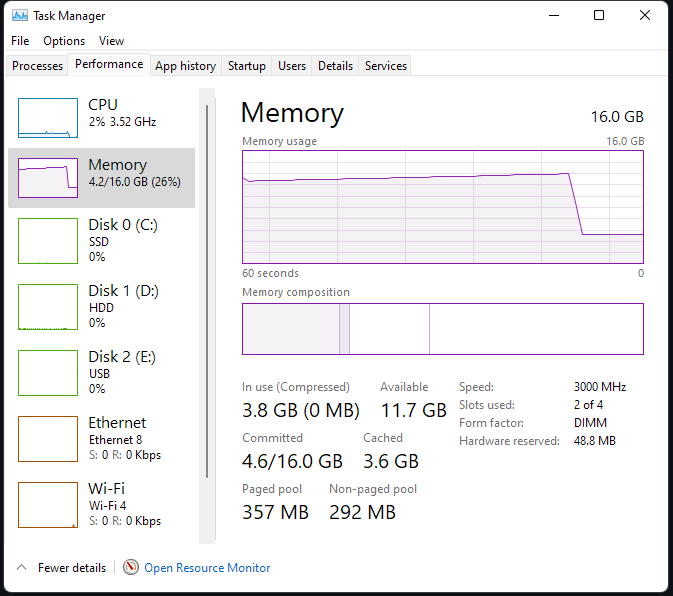This screenshot has width=673, height=596.
Task: Switch to the App history tab
Action: tap(185, 66)
